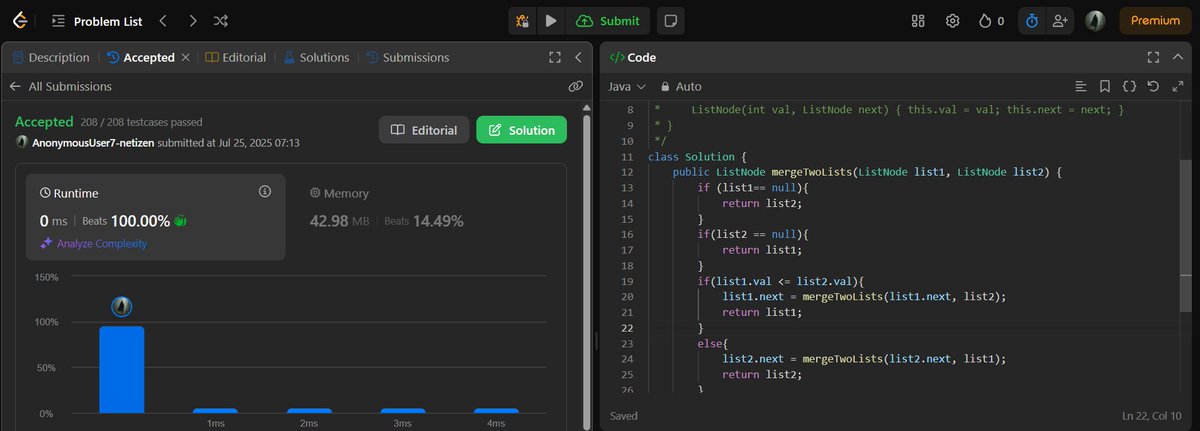The width and height of the screenshot is (1200, 431).
Task: Click the 1ms runtime bar
Action: [215, 410]
